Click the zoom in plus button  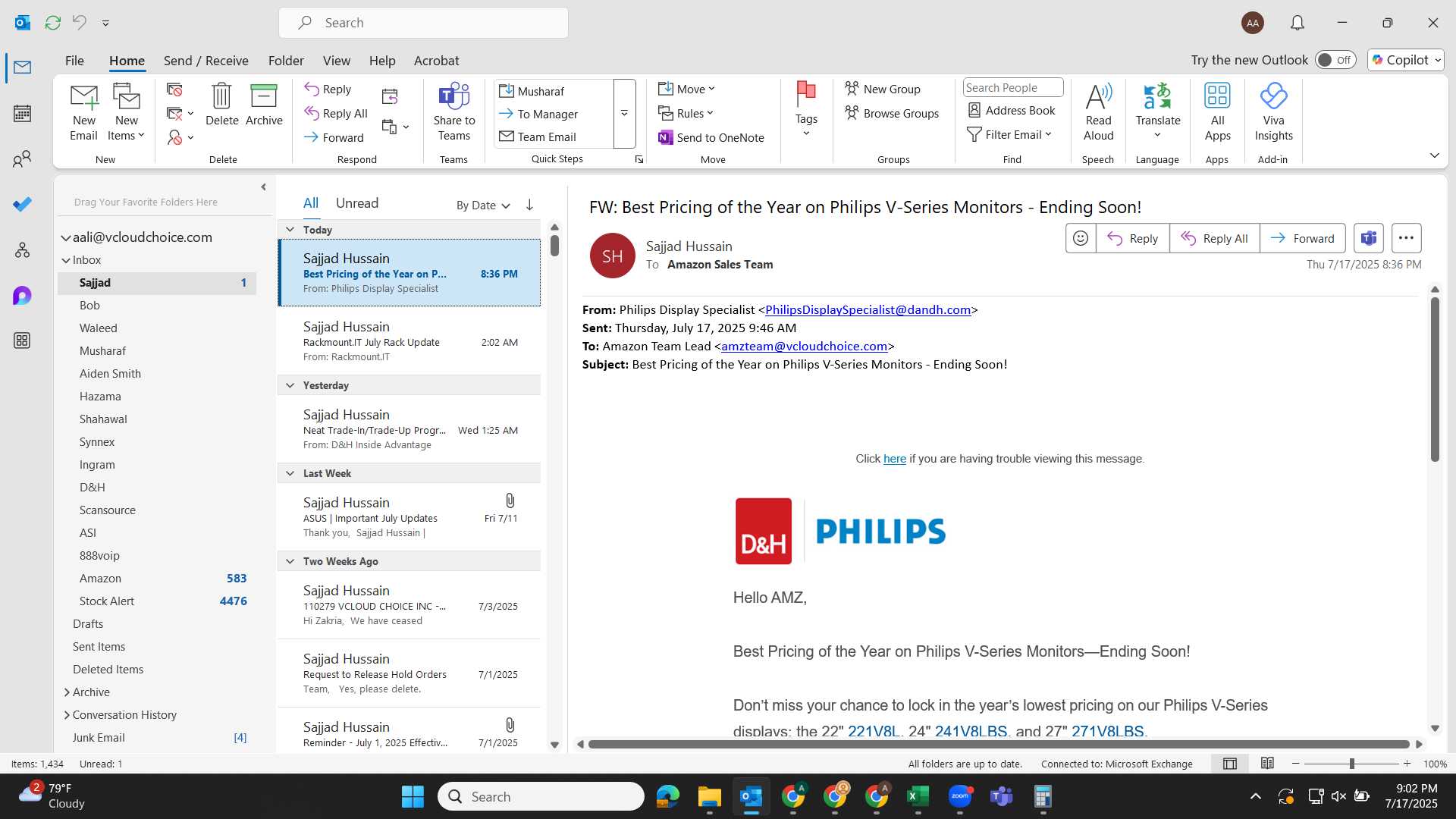[1407, 764]
